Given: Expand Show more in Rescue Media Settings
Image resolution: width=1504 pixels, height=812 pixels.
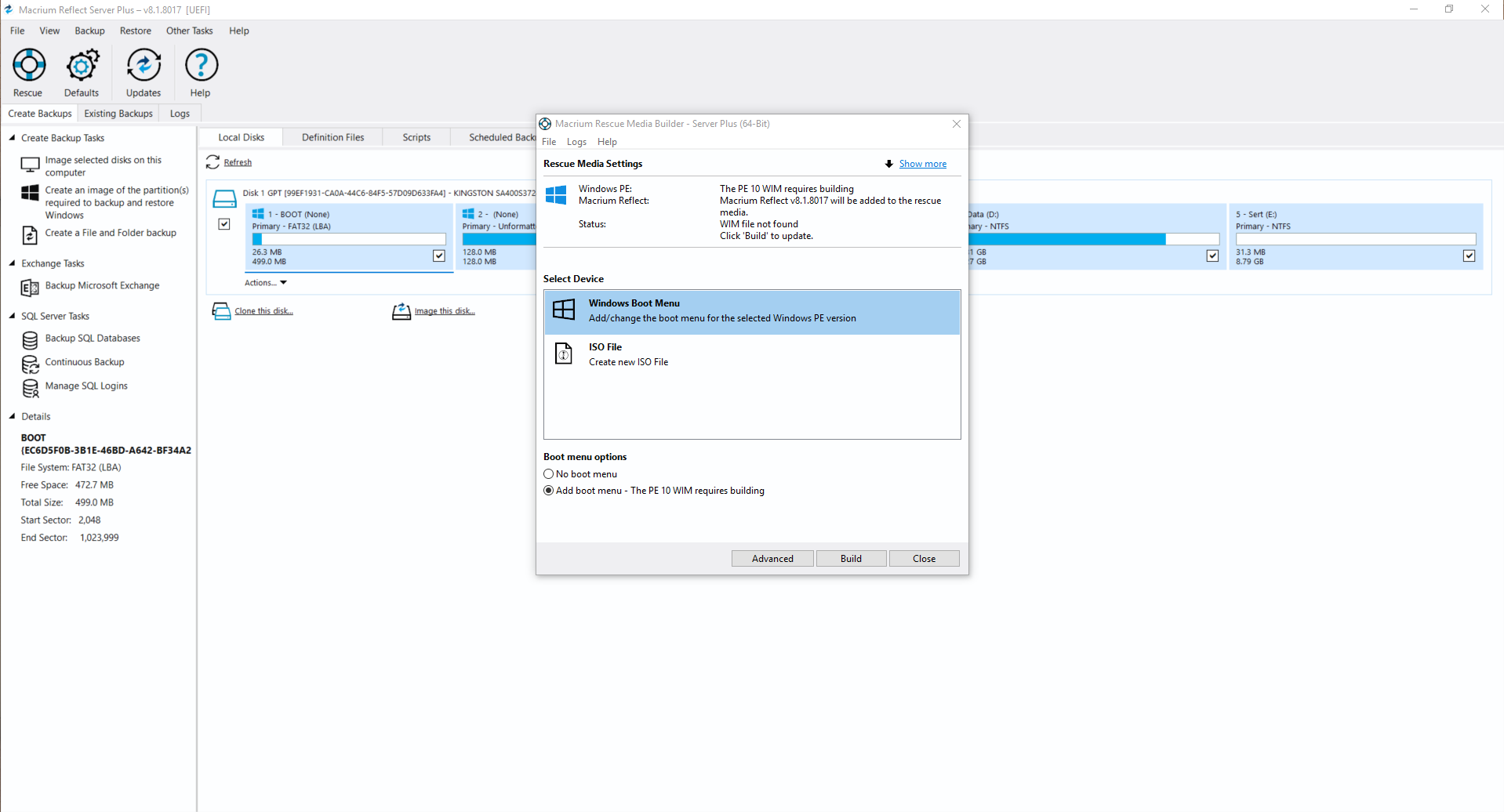Looking at the screenshot, I should coord(922,164).
